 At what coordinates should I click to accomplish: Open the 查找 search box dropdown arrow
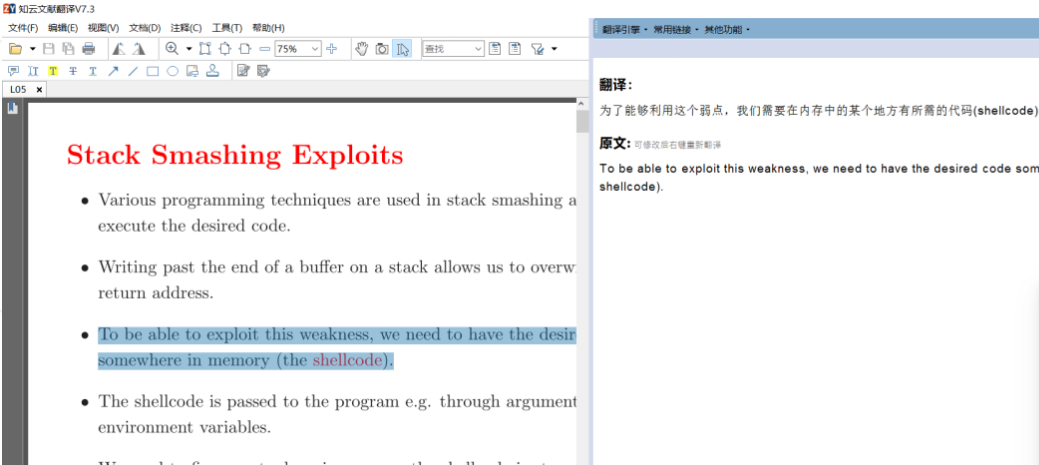click(x=479, y=48)
